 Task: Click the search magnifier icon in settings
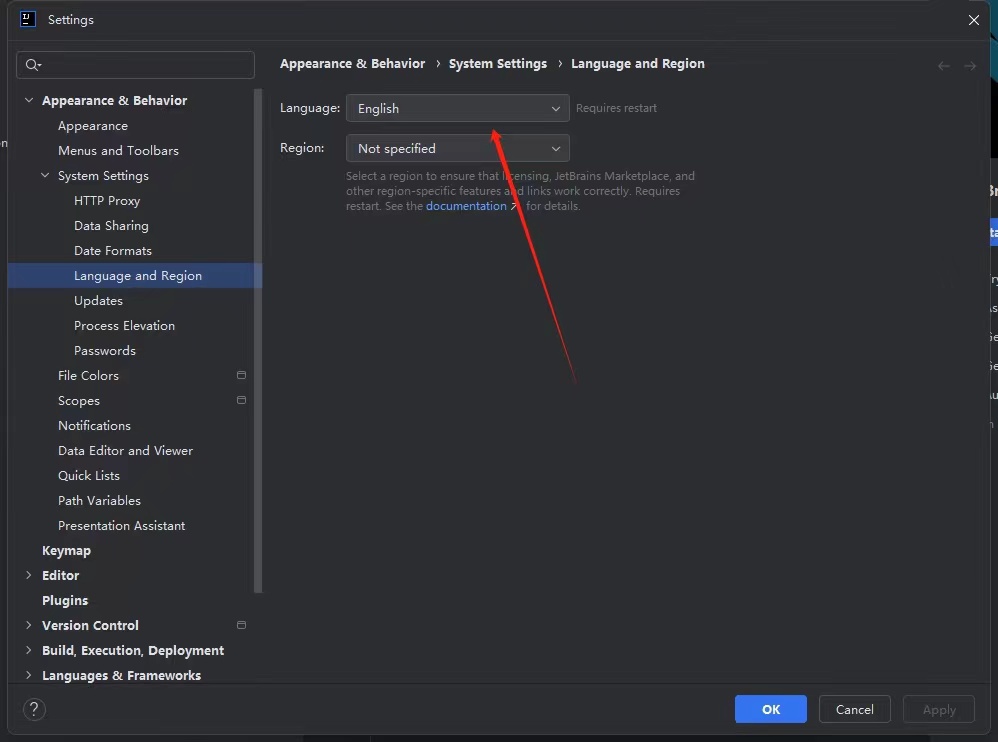coord(33,65)
